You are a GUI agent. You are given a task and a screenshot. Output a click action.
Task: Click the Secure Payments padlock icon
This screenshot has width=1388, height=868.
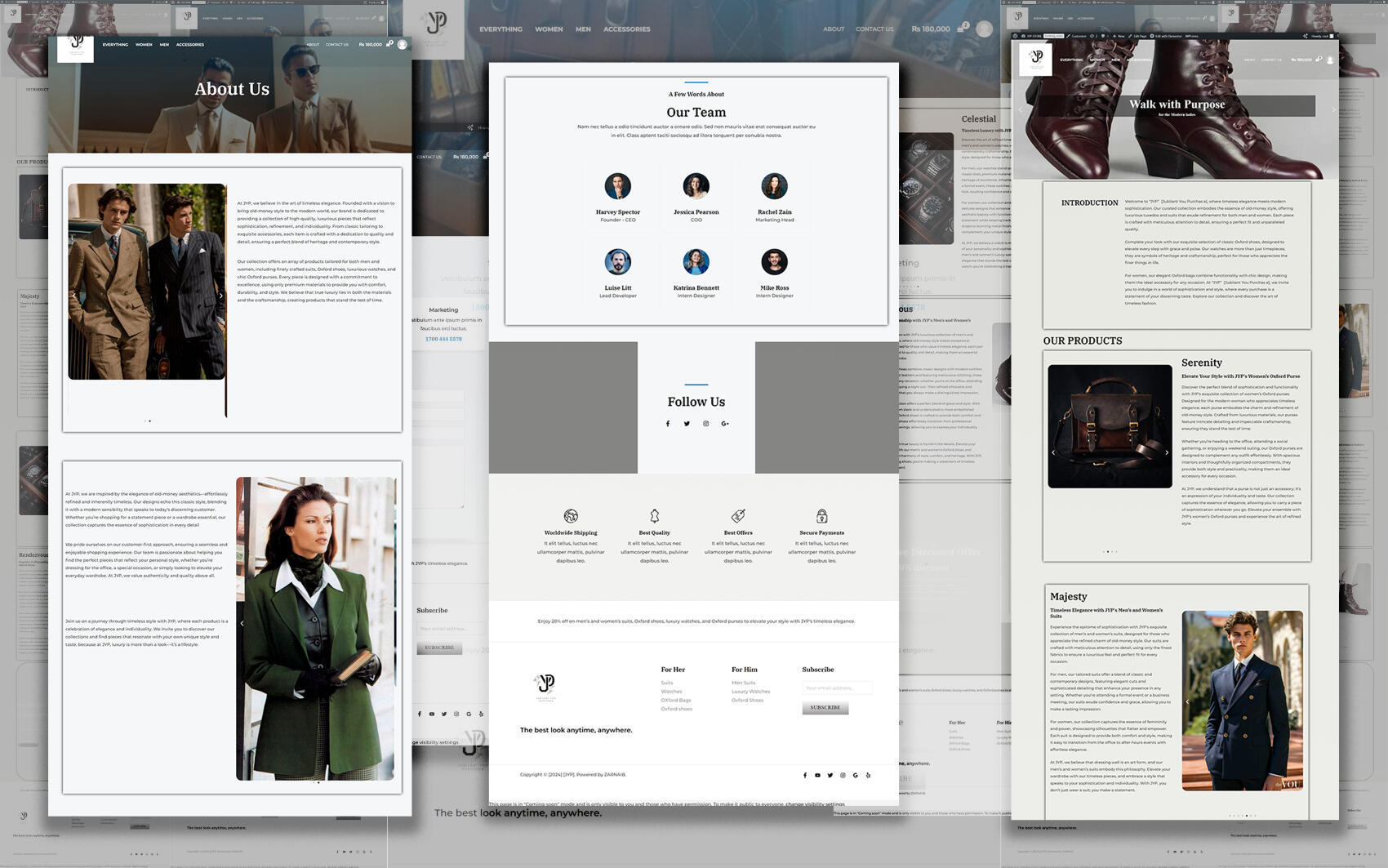point(821,516)
